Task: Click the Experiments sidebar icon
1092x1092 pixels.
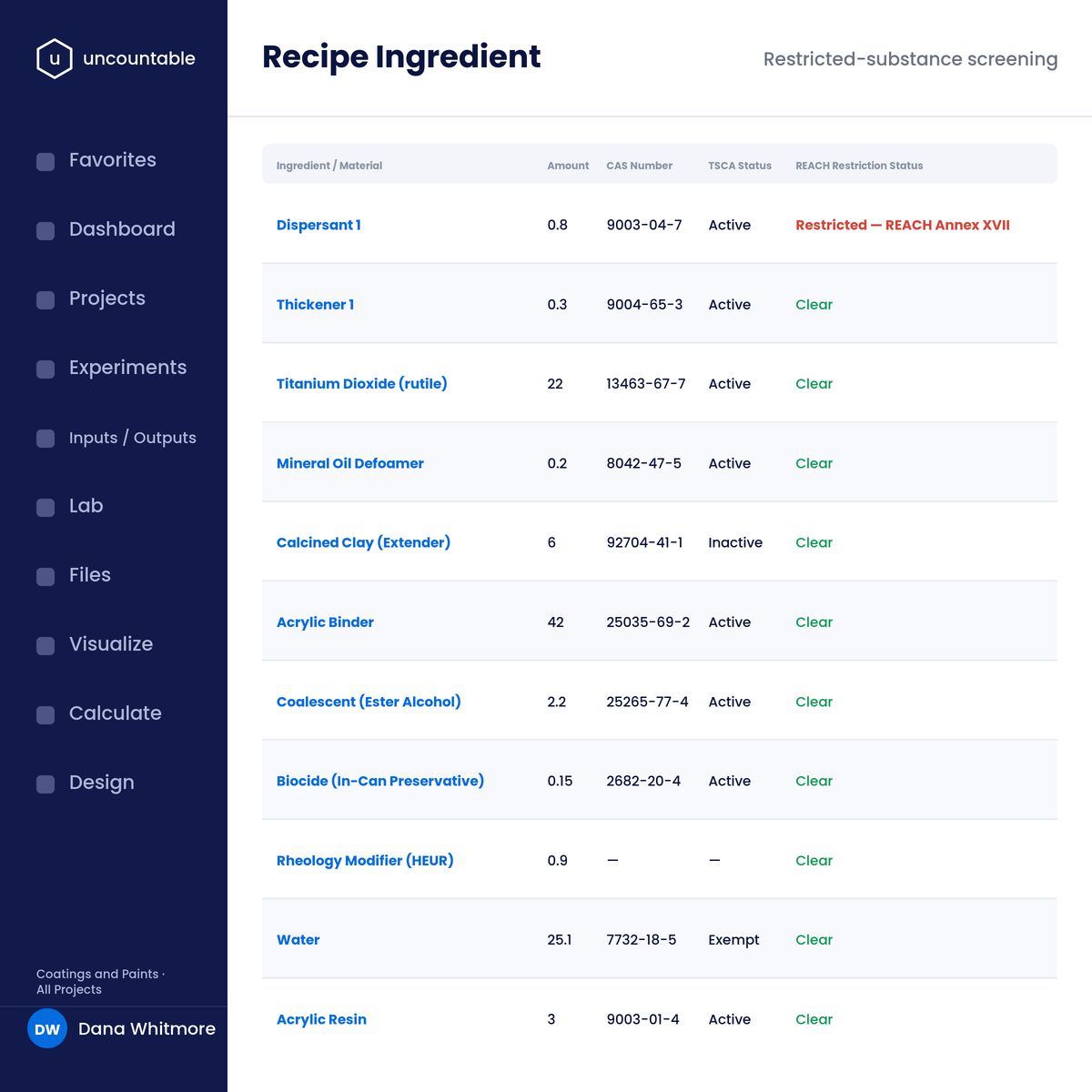Action: pyautogui.click(x=45, y=369)
